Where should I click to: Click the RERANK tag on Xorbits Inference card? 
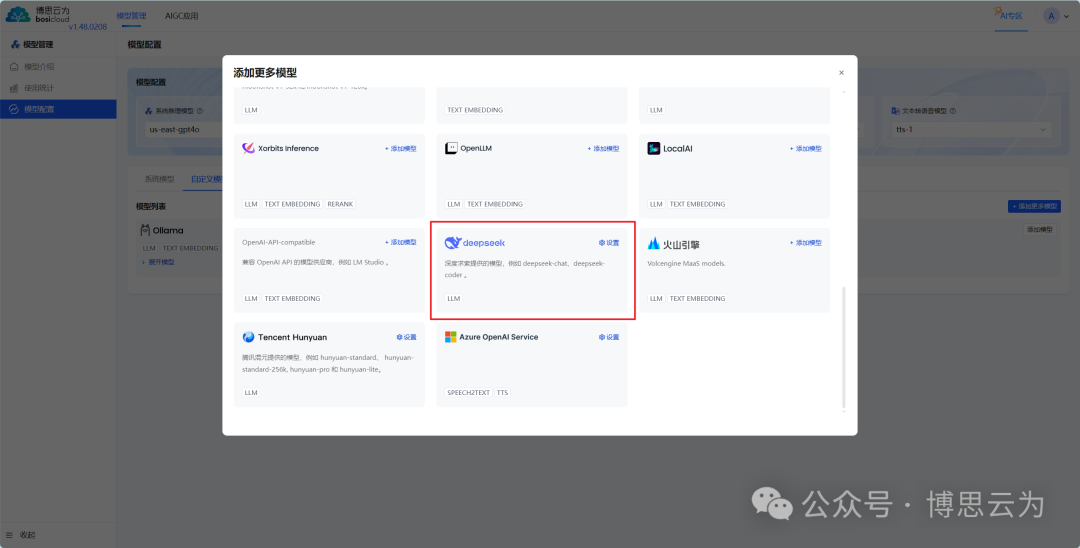(x=340, y=204)
